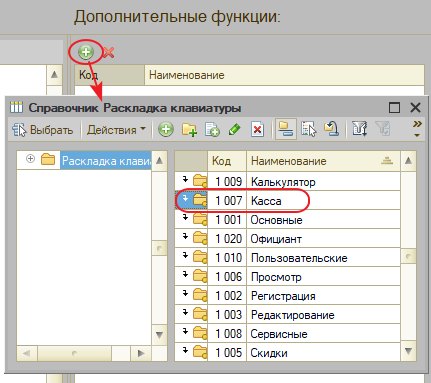Move item to another group icon
431x383 pixels.
point(308,130)
